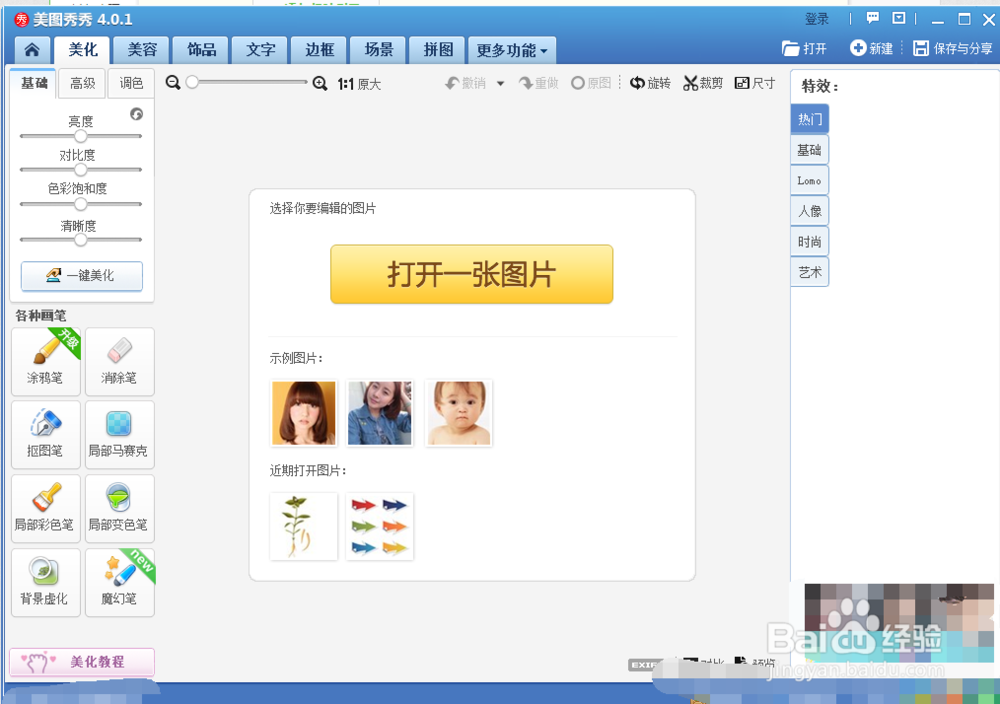
Task: Switch to the 场景 tab
Action: point(379,50)
